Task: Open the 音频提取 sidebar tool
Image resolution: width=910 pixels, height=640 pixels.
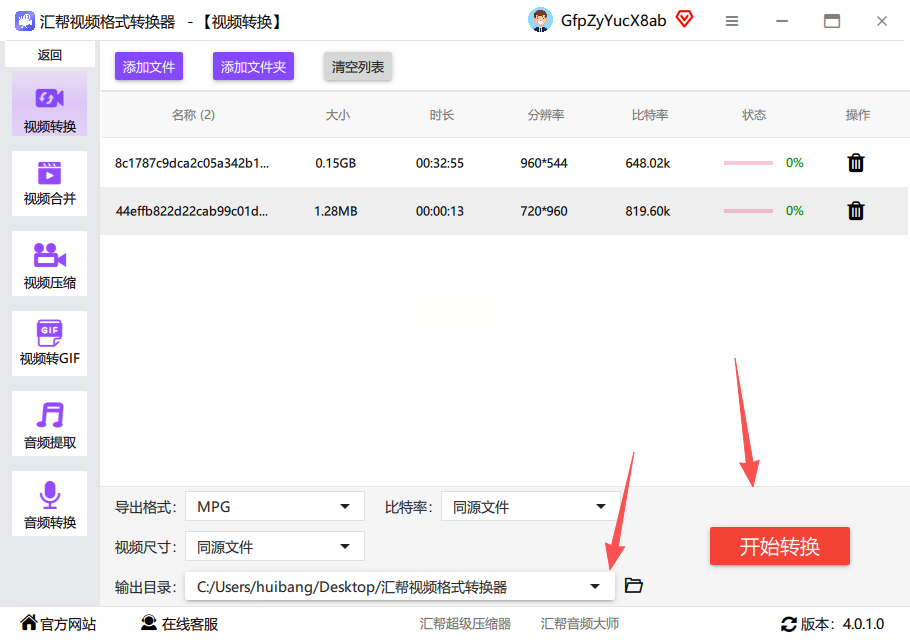Action: pos(49,424)
